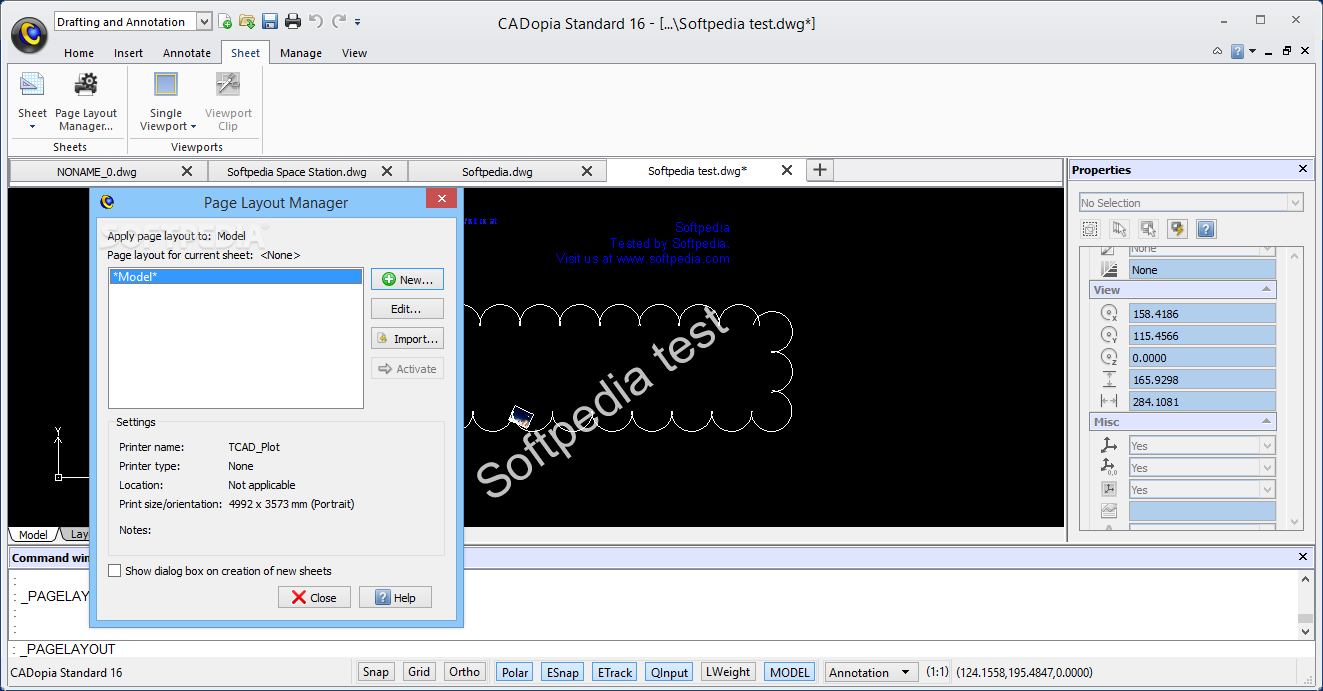This screenshot has width=1323, height=691.
Task: Switch to the Manage ribbon tab
Action: 301,53
